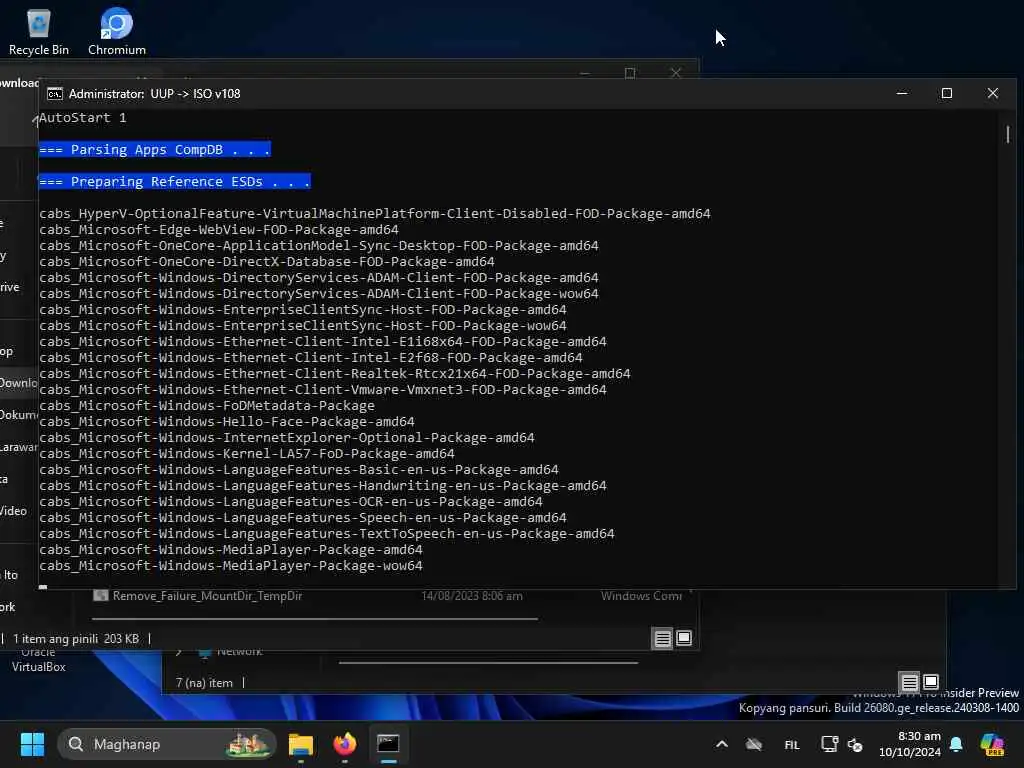The width and height of the screenshot is (1024, 768).
Task: Click the Explorer horizontal scrollbar under the file list
Action: point(315,618)
